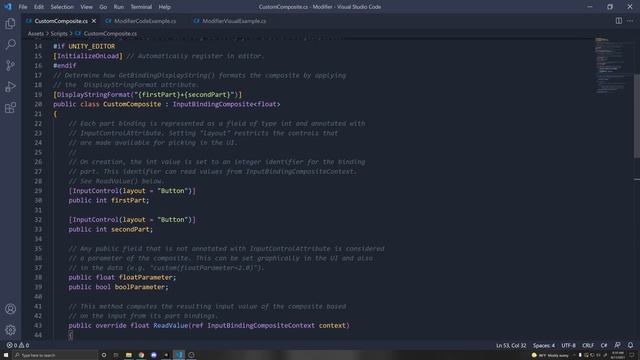Click the DisplayStringFormat attribute on line 19
Image resolution: width=640 pixels, height=360 pixels.
click(x=93, y=95)
